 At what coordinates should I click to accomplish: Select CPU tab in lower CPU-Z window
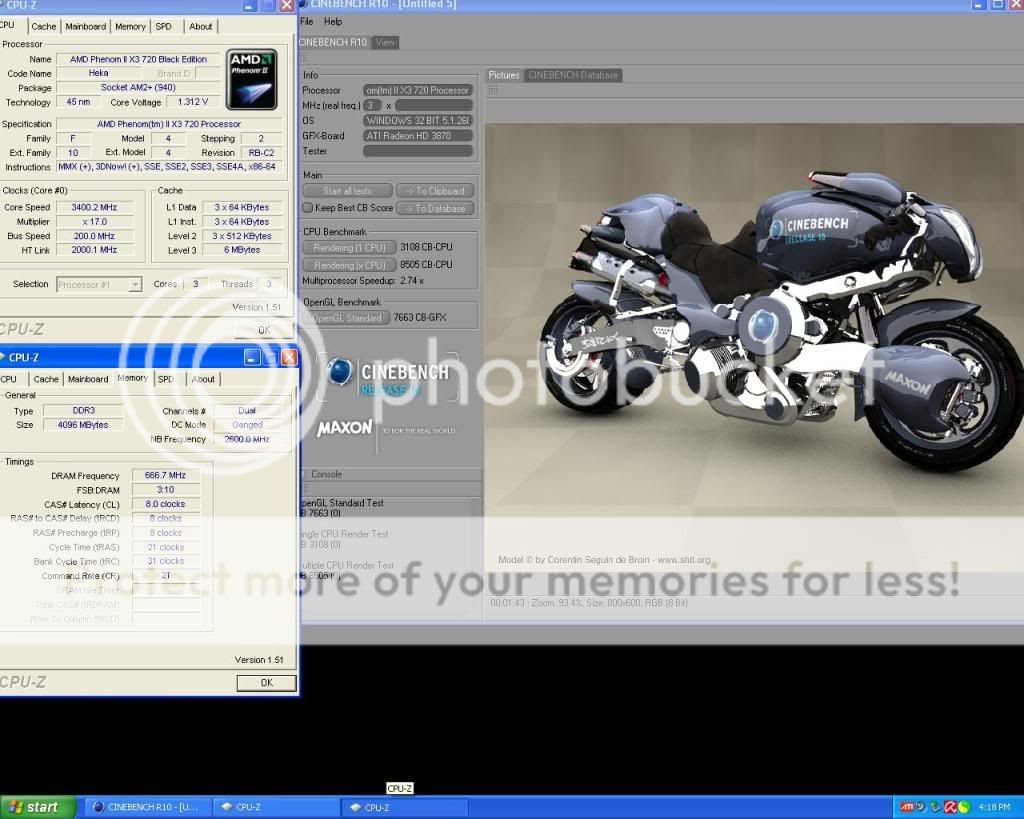(9, 379)
